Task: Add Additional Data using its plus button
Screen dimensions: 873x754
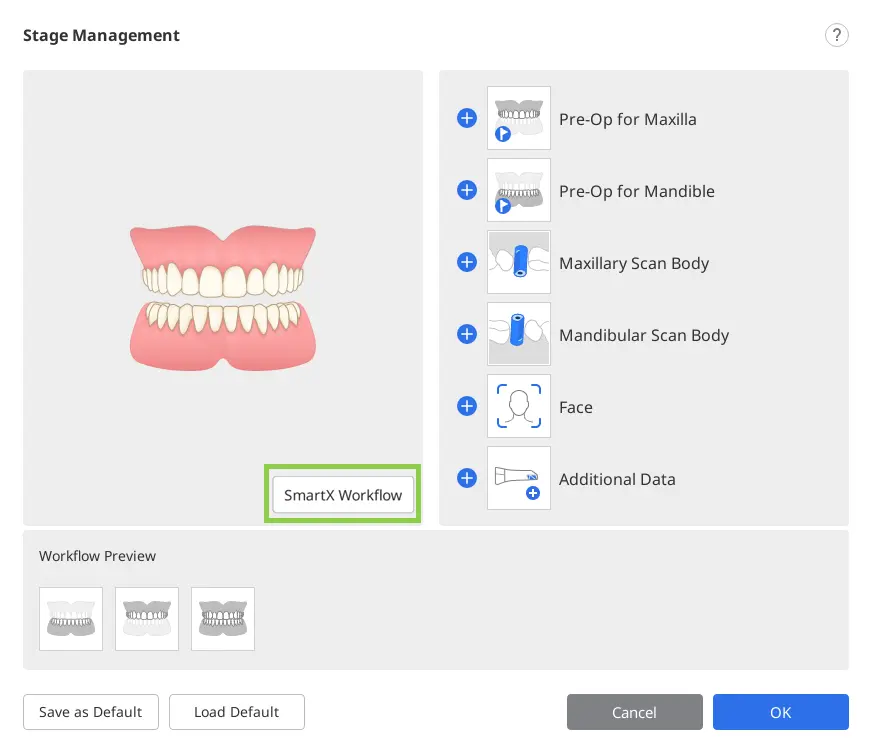Action: coord(466,478)
